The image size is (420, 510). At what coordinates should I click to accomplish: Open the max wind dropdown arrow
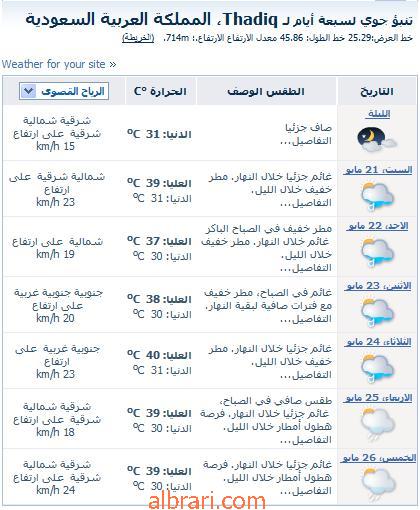[x=28, y=91]
